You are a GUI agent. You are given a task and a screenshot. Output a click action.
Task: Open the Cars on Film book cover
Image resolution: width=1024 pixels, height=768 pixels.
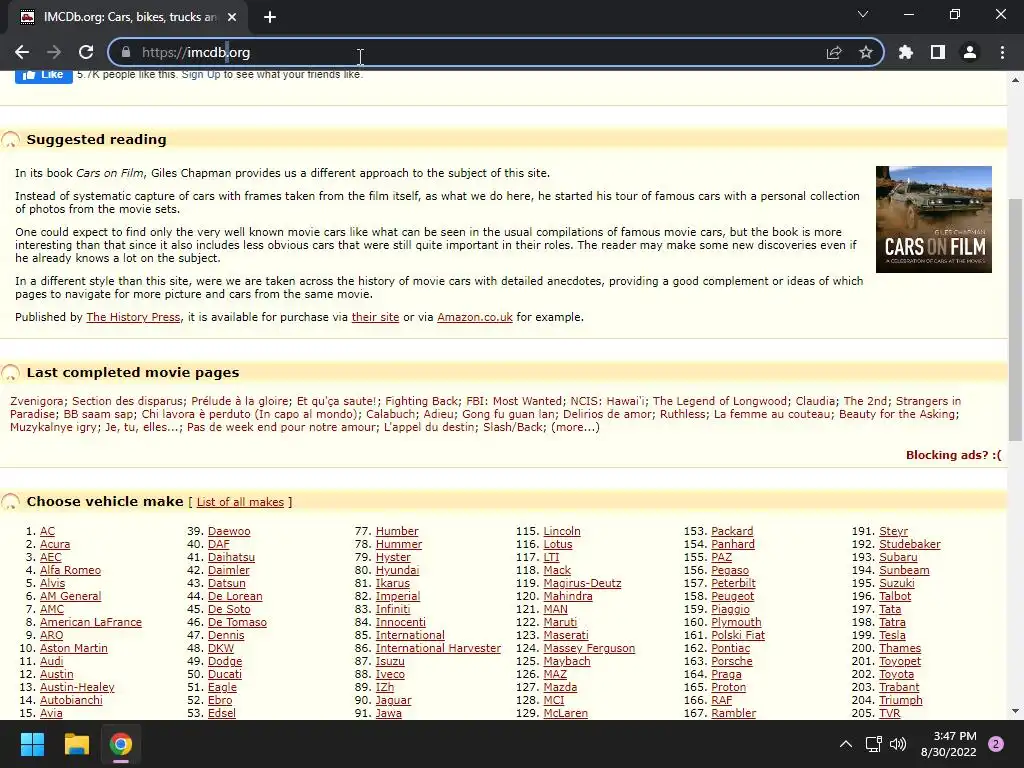[x=933, y=219]
